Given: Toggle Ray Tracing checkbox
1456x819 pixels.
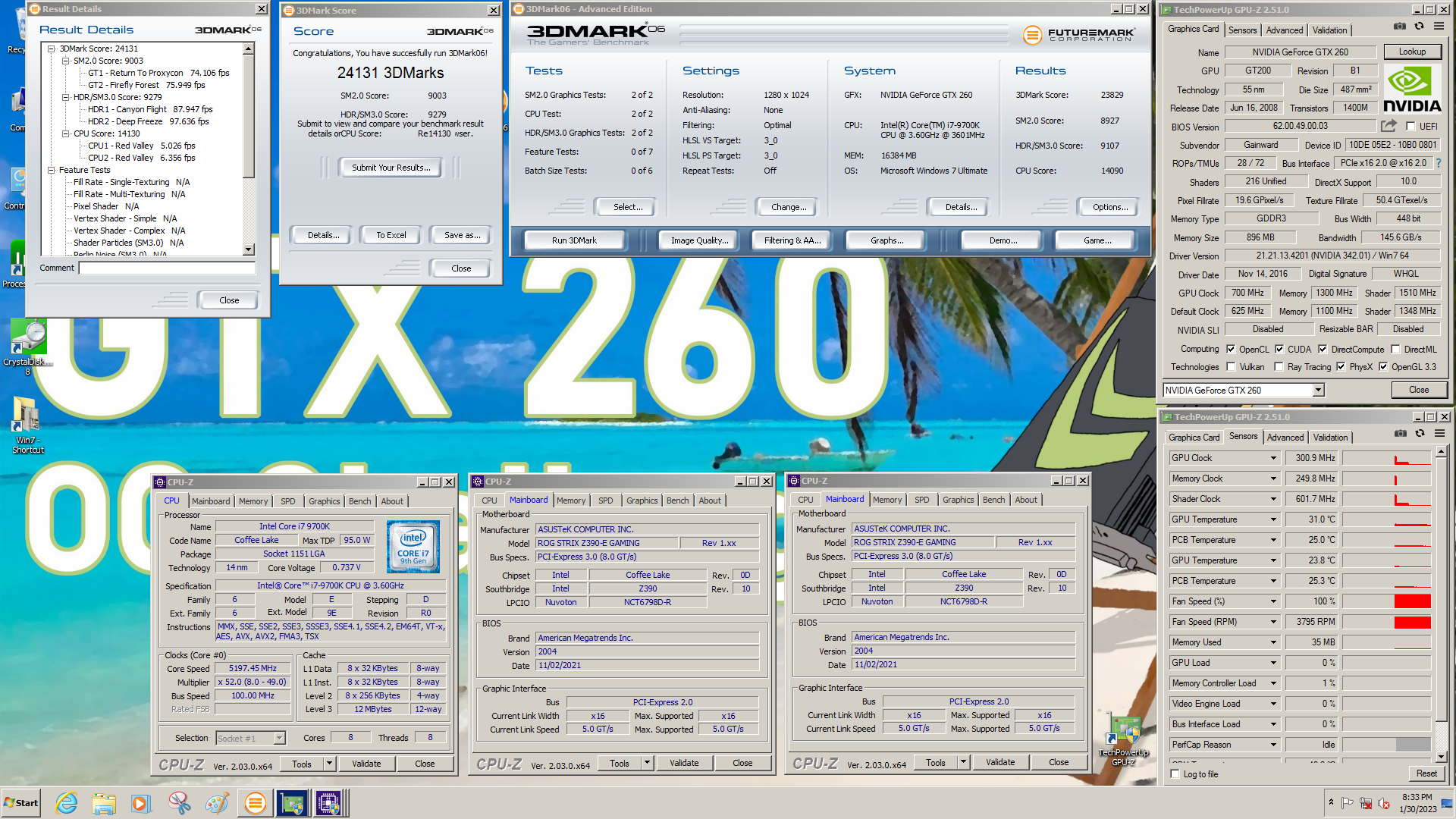Looking at the screenshot, I should pos(1279,367).
